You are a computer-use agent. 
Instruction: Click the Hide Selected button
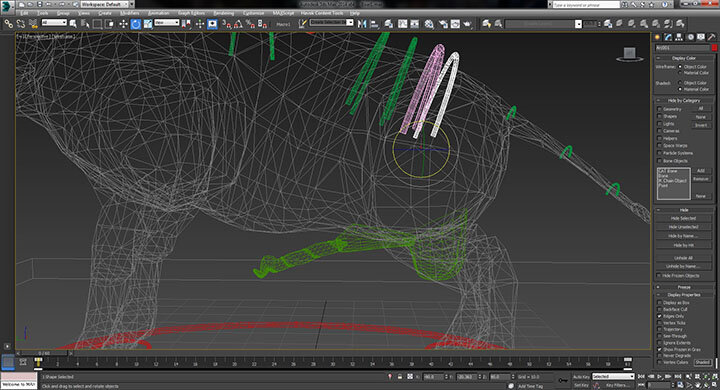click(x=683, y=218)
